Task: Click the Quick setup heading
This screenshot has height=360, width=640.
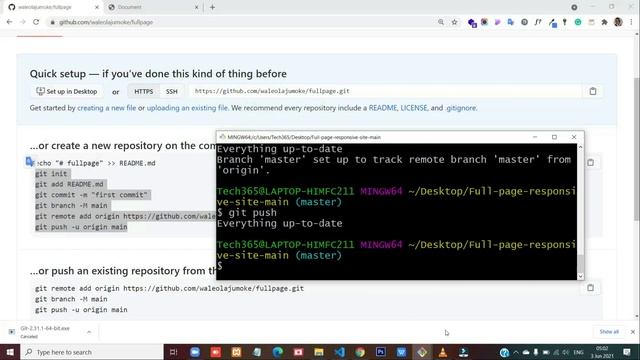Action: pyautogui.click(x=158, y=74)
